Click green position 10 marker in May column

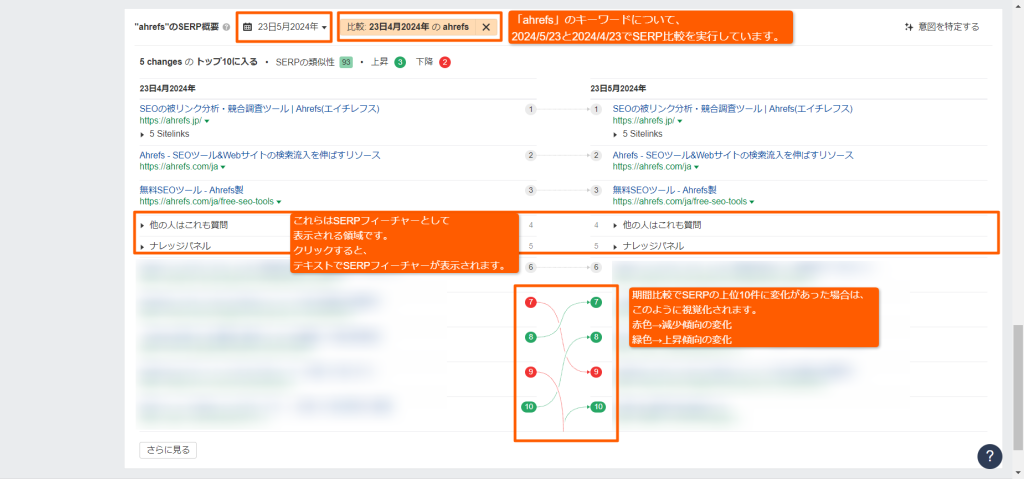tap(598, 407)
